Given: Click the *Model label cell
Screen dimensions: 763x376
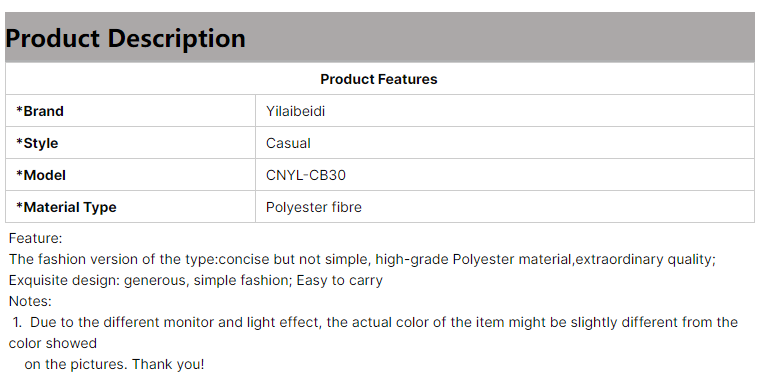Looking at the screenshot, I should tap(130, 175).
